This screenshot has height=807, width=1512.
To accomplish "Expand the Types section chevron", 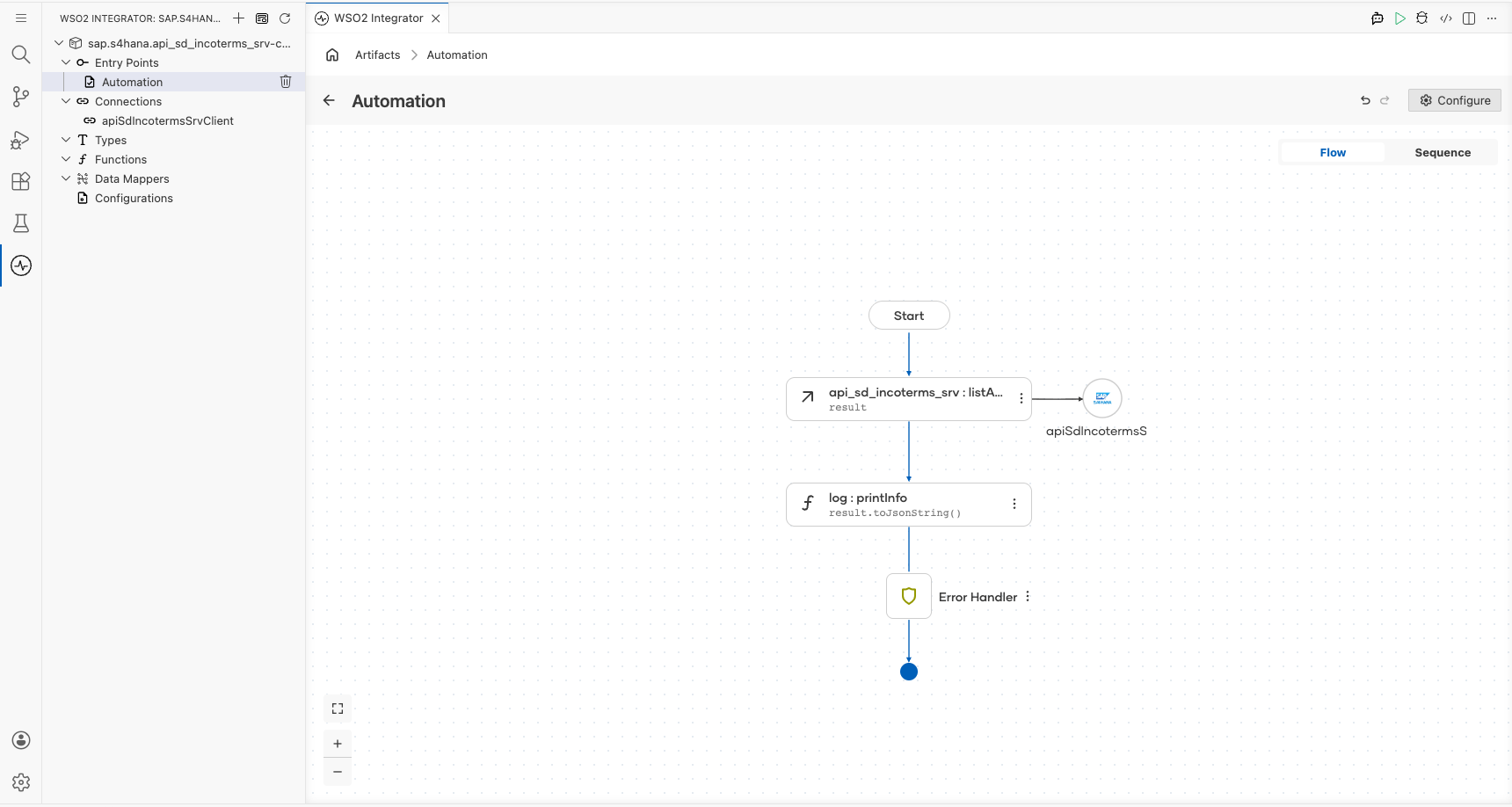I will pyautogui.click(x=66, y=140).
